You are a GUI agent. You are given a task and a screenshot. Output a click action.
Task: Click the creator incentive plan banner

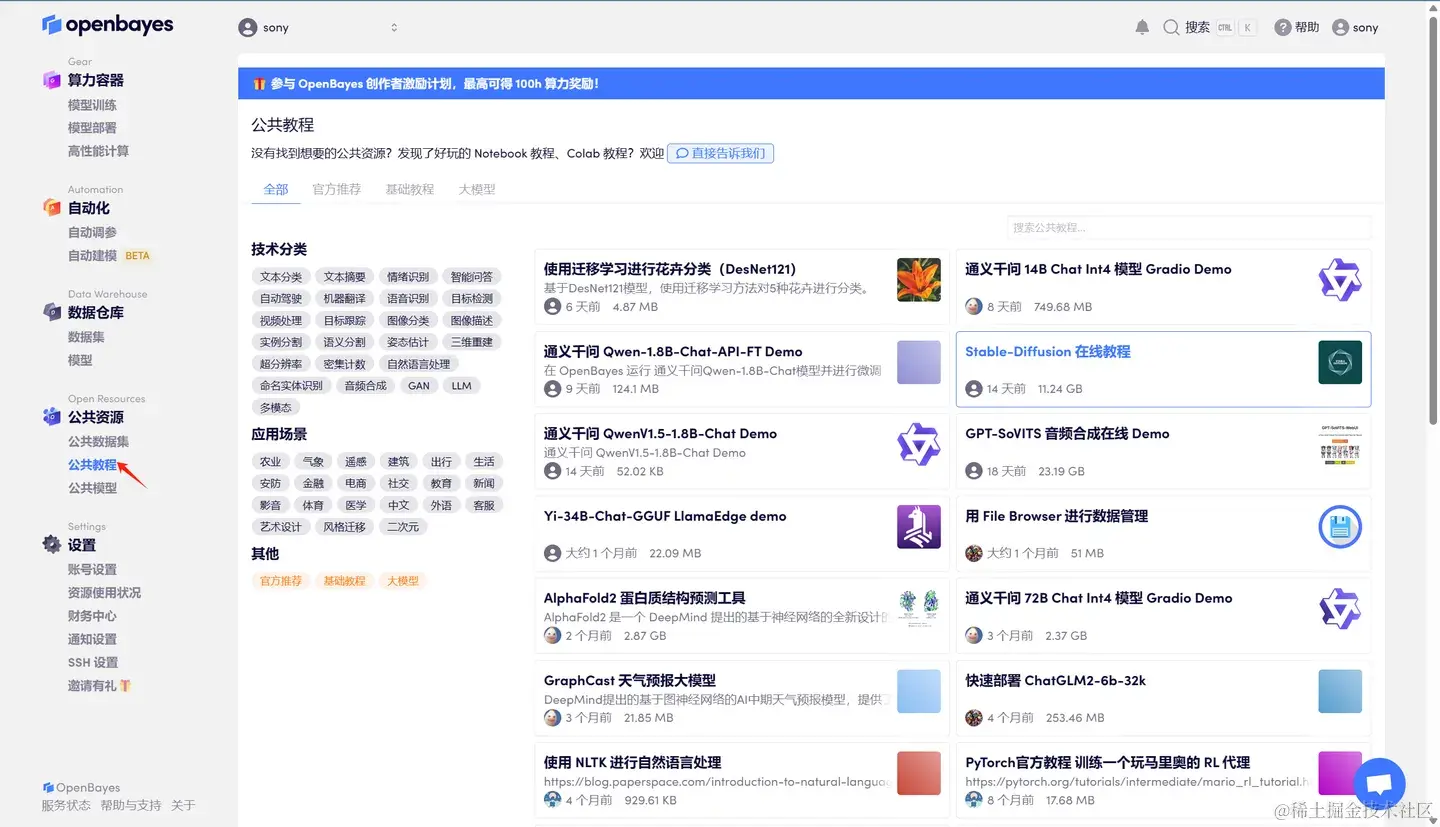pyautogui.click(x=811, y=83)
